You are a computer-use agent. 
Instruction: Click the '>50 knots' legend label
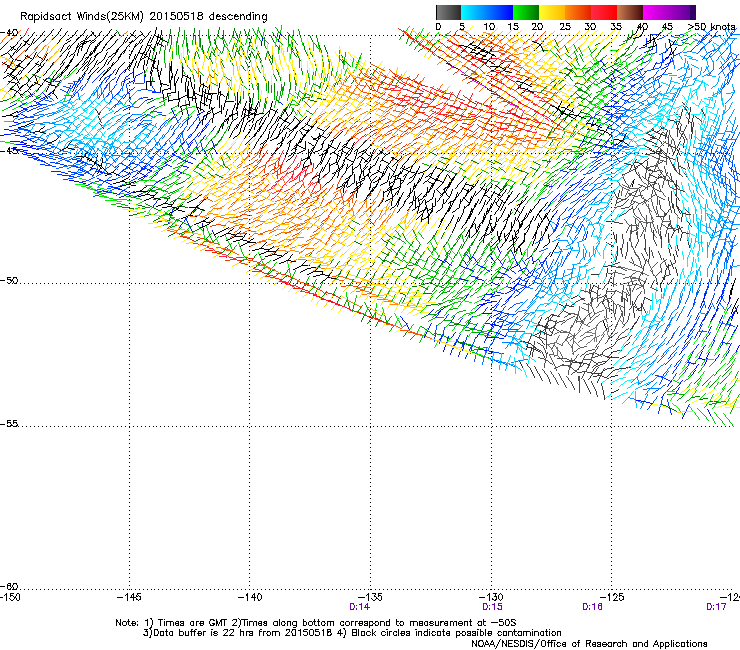coord(711,26)
